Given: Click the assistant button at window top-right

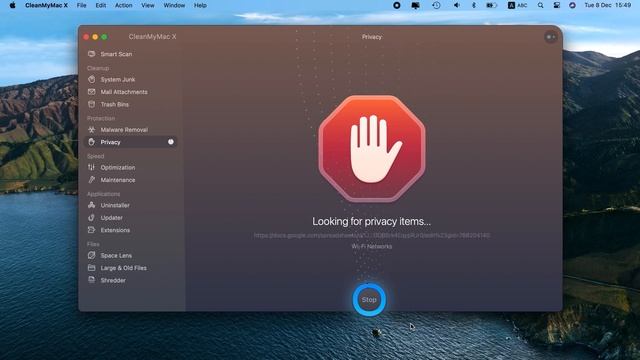Looking at the screenshot, I should (x=551, y=37).
